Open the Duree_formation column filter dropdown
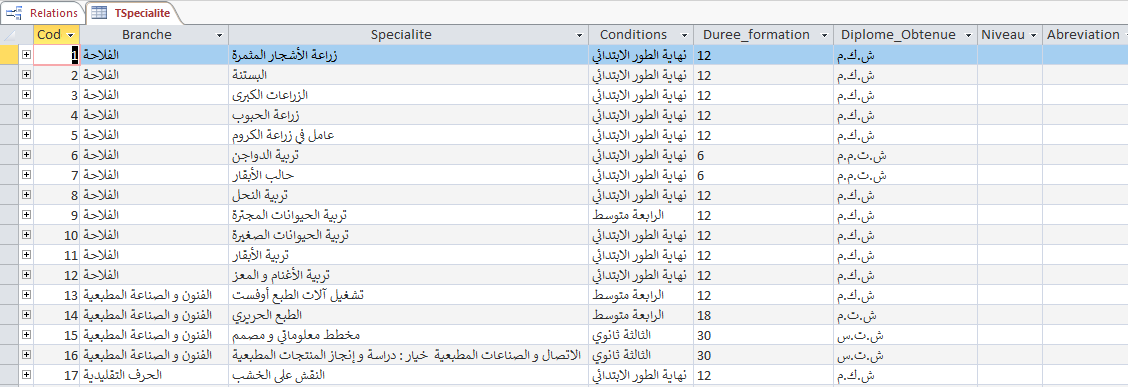Viewport: 1128px width, 387px height. click(x=824, y=35)
